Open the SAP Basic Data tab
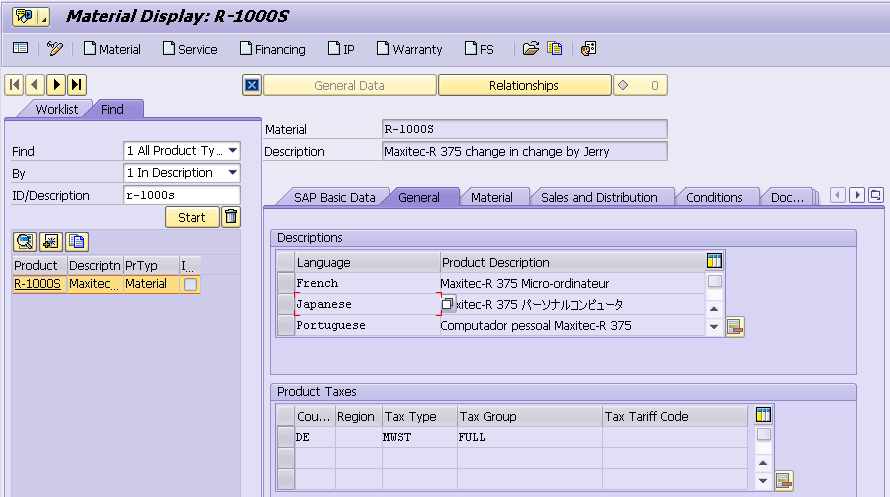This screenshot has height=497, width=890. coord(334,197)
